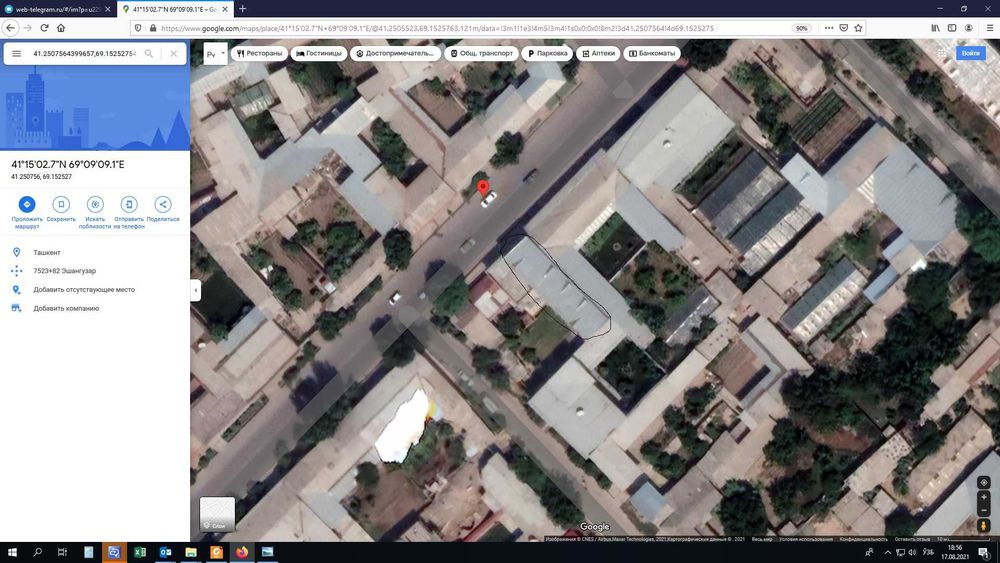Click the plus code 7523+82 Эшангузар

[64, 271]
